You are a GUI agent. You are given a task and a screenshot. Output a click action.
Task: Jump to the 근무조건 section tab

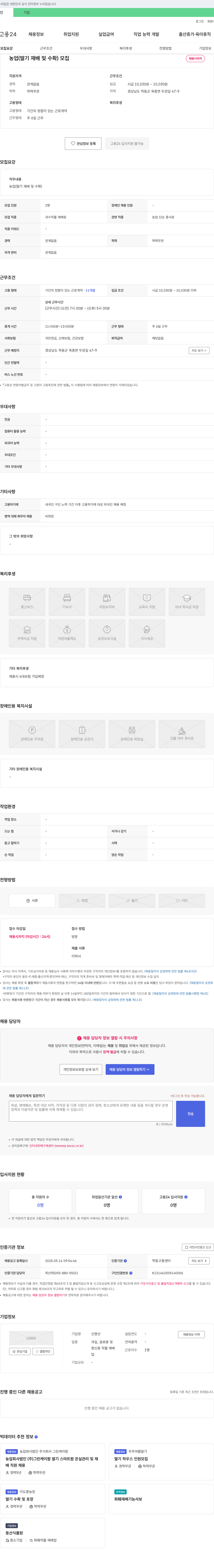pyautogui.click(x=46, y=48)
